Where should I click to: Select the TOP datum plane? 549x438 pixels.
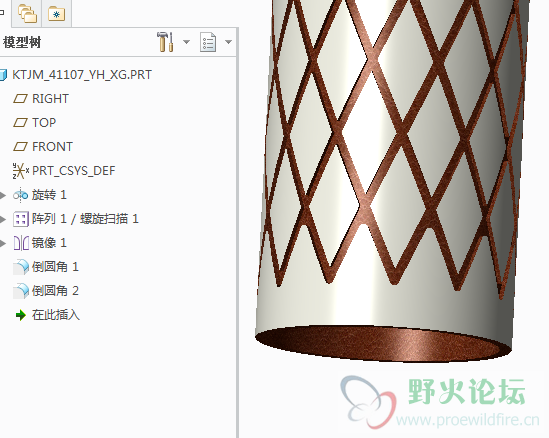point(44,123)
